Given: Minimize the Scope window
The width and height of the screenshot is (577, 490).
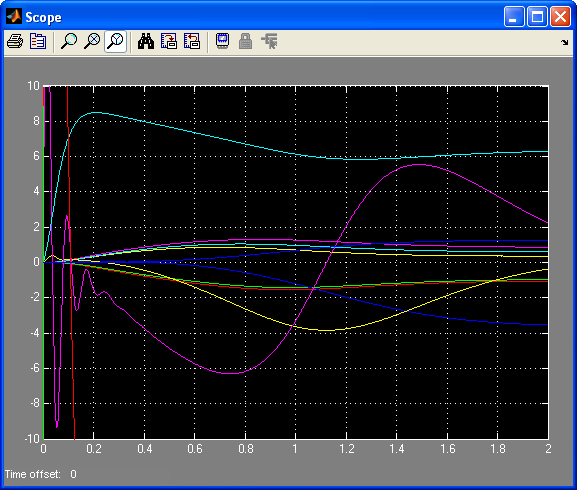Looking at the screenshot, I should [x=514, y=17].
